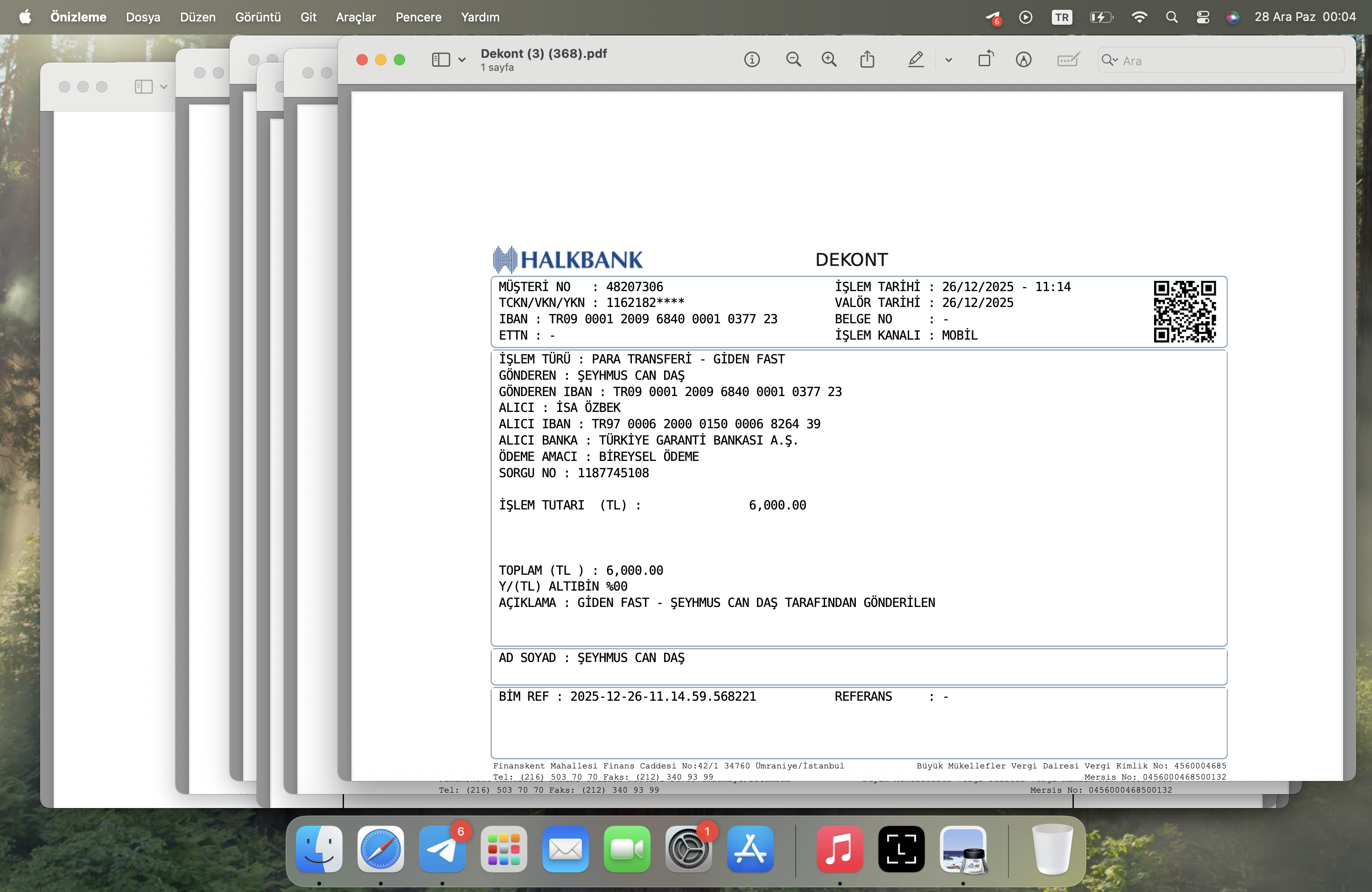Click the Halkbank logo on the receipt

[568, 259]
